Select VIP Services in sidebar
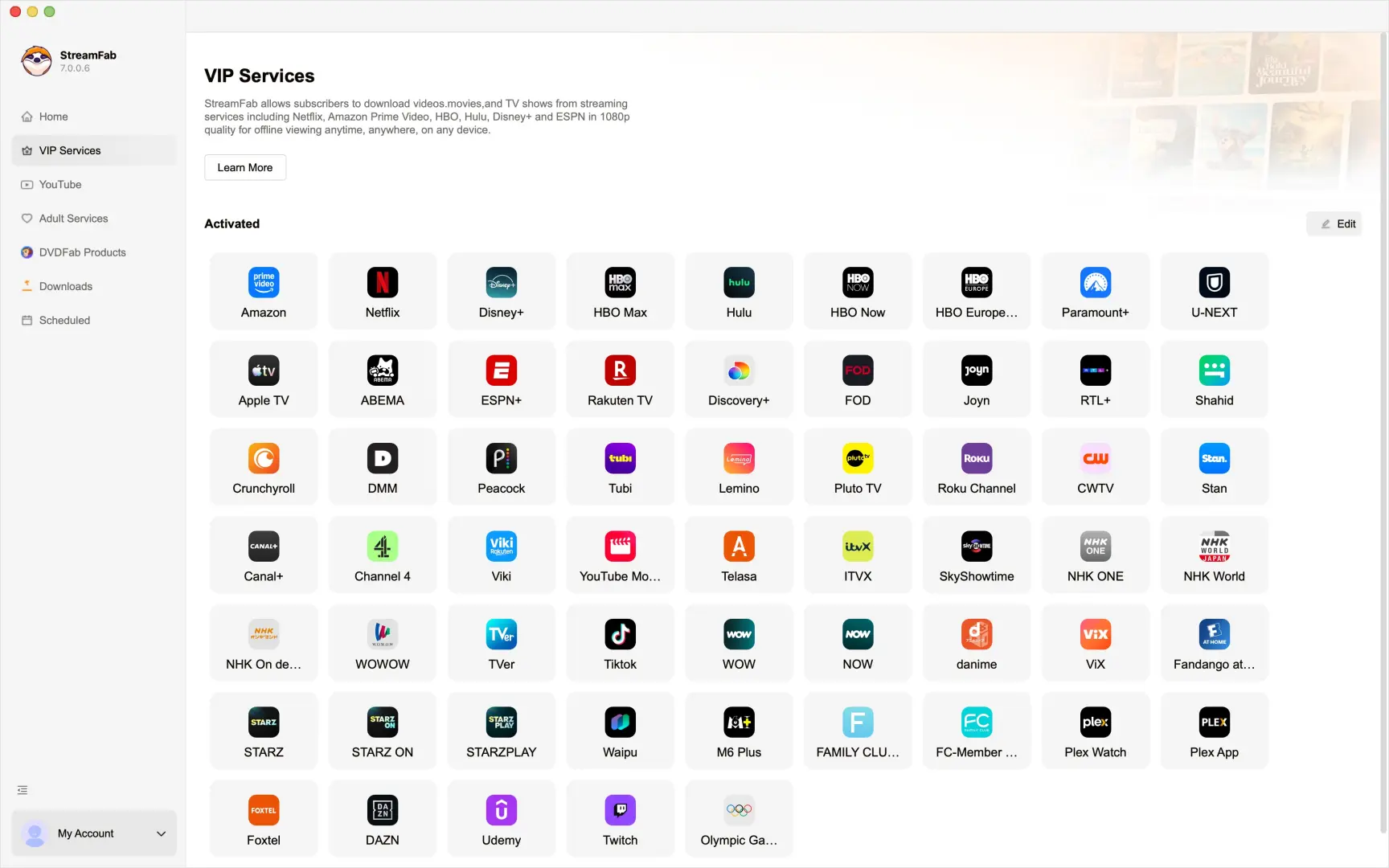 tap(94, 150)
